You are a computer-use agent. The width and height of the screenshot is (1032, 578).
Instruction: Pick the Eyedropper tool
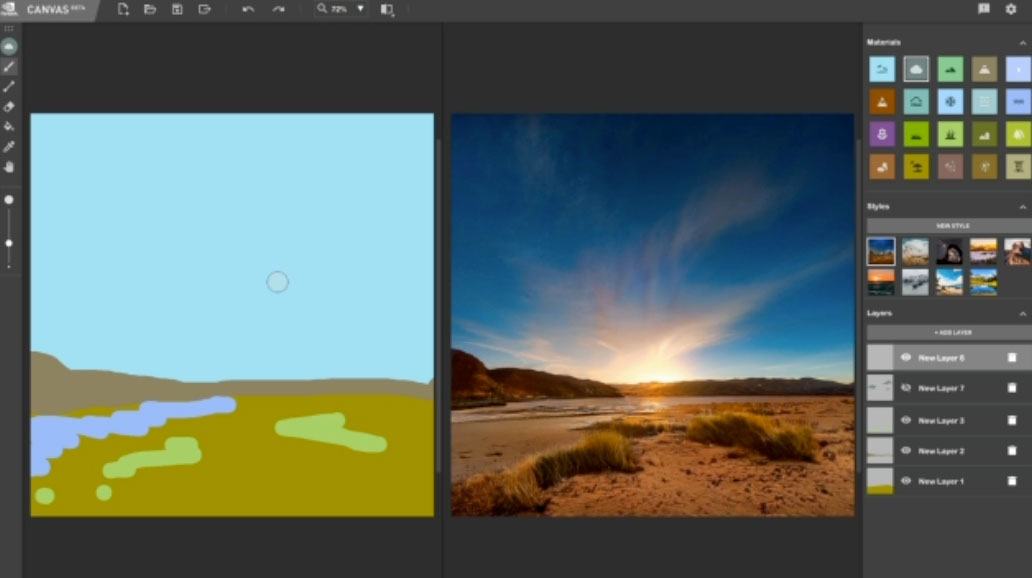[9, 146]
